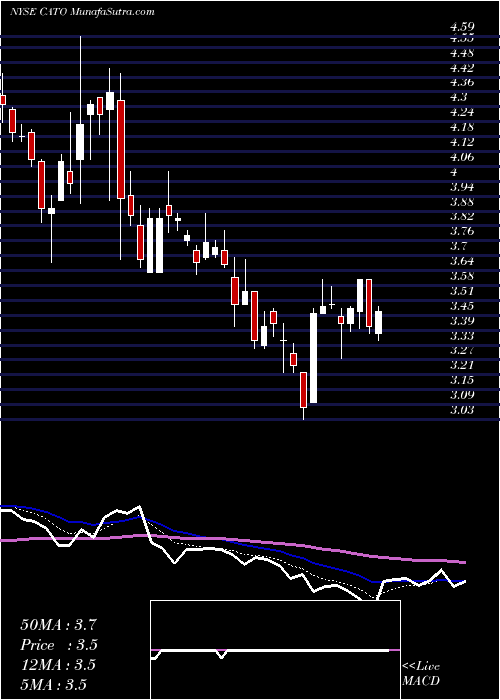The width and height of the screenshot is (500, 700).
Task: Click the 5MA : 3.5 readout
Action: 54,684
